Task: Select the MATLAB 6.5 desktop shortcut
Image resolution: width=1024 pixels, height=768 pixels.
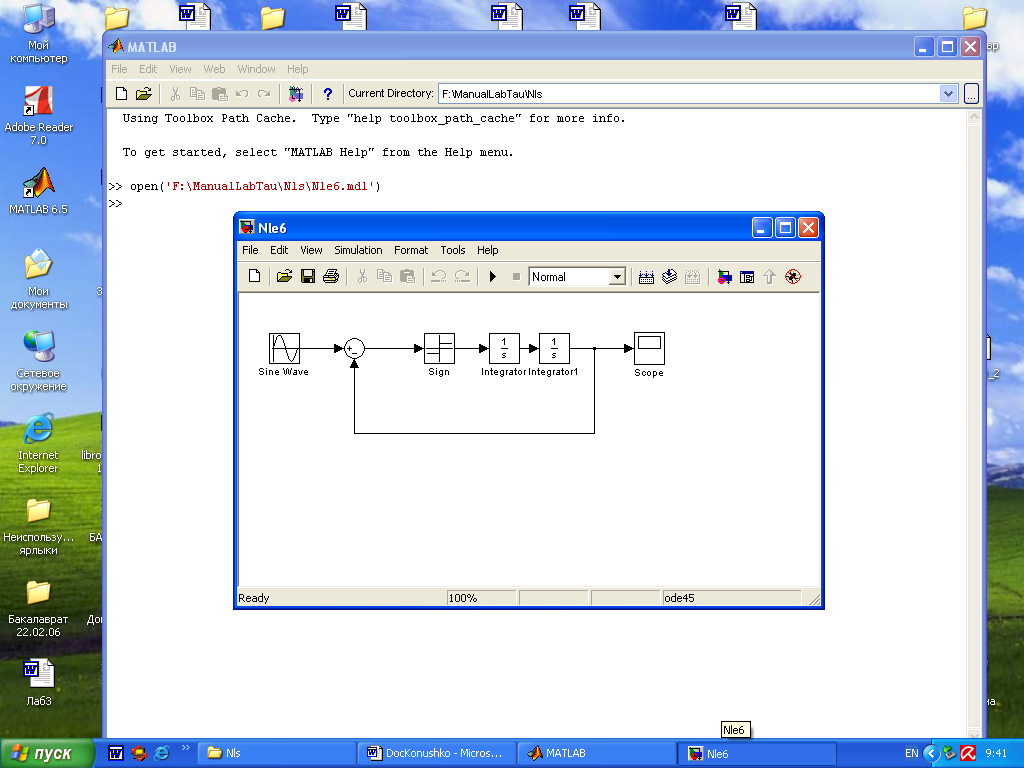Action: point(39,191)
